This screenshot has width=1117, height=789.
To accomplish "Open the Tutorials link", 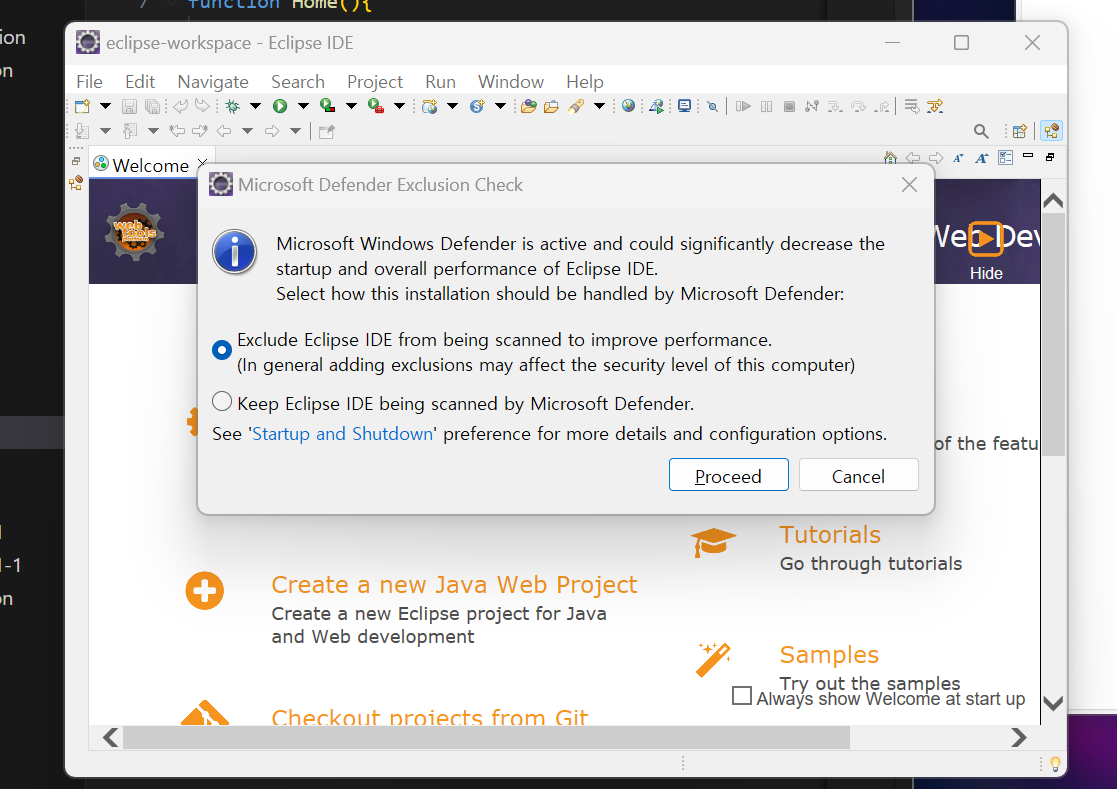I will point(830,535).
